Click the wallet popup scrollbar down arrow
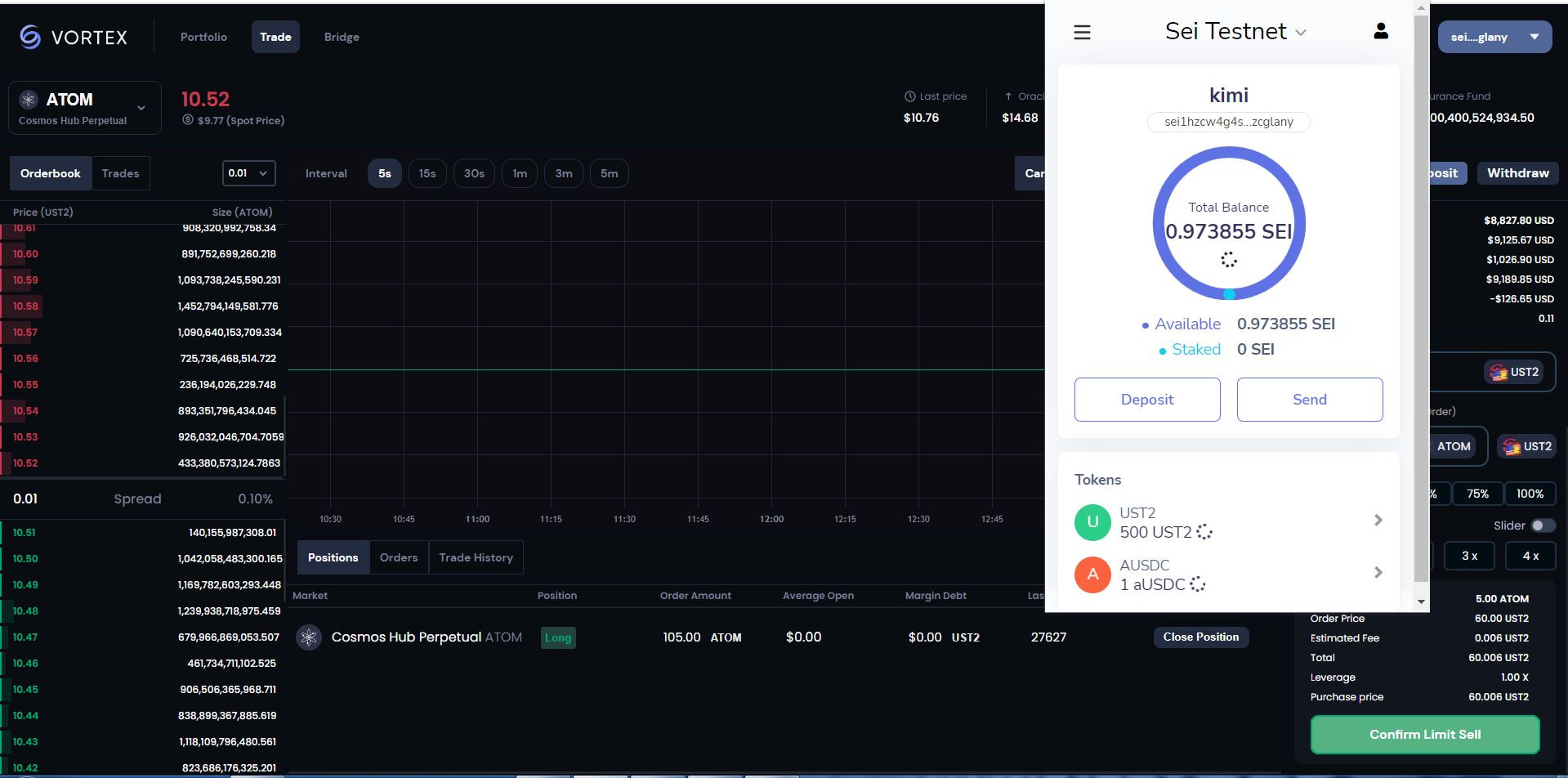 [1422, 601]
